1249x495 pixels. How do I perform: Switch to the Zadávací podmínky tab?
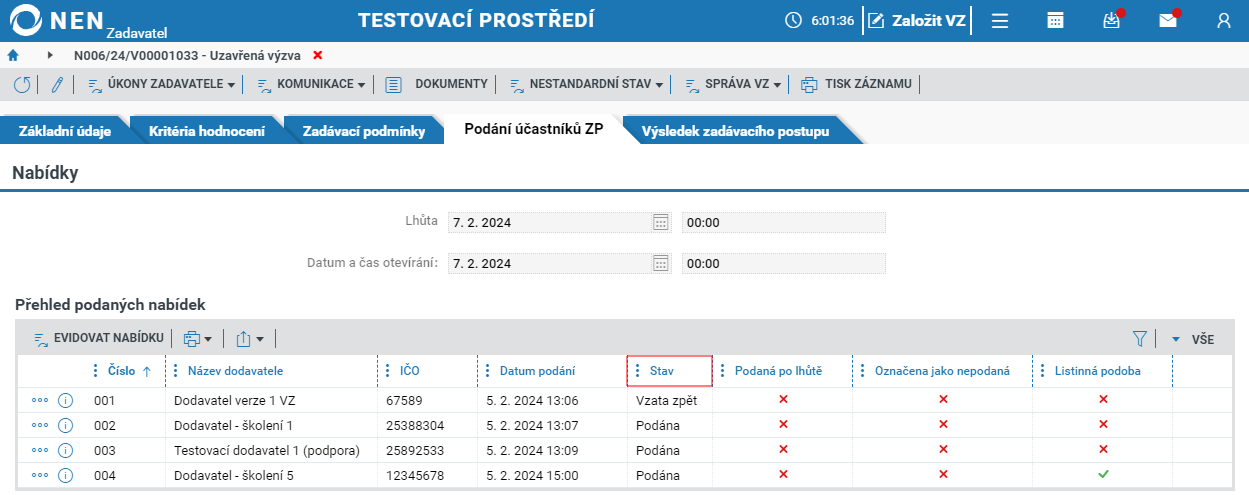coord(364,131)
